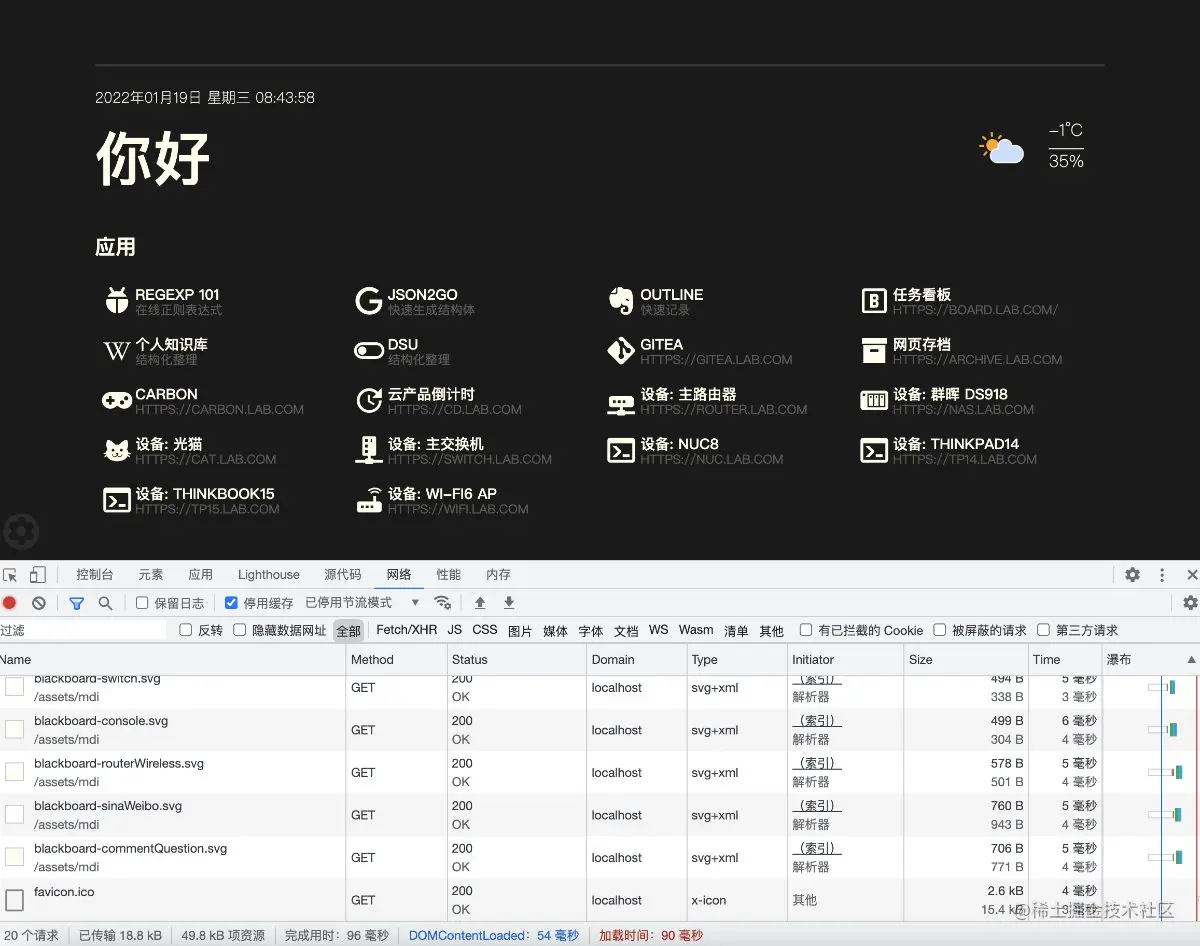Open the OUTLINE quick notes app
1200x946 pixels.
pyautogui.click(x=670, y=295)
